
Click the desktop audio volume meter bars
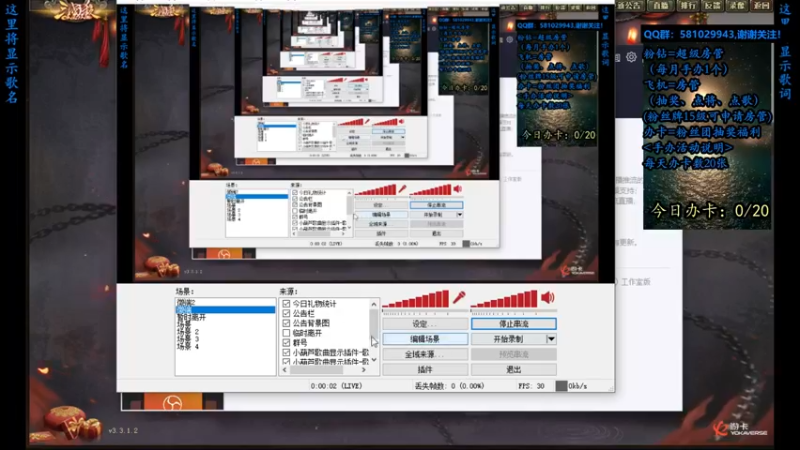[504, 299]
